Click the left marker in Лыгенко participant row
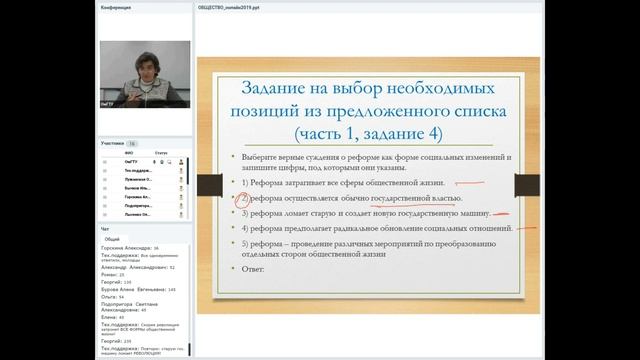 pos(105,215)
